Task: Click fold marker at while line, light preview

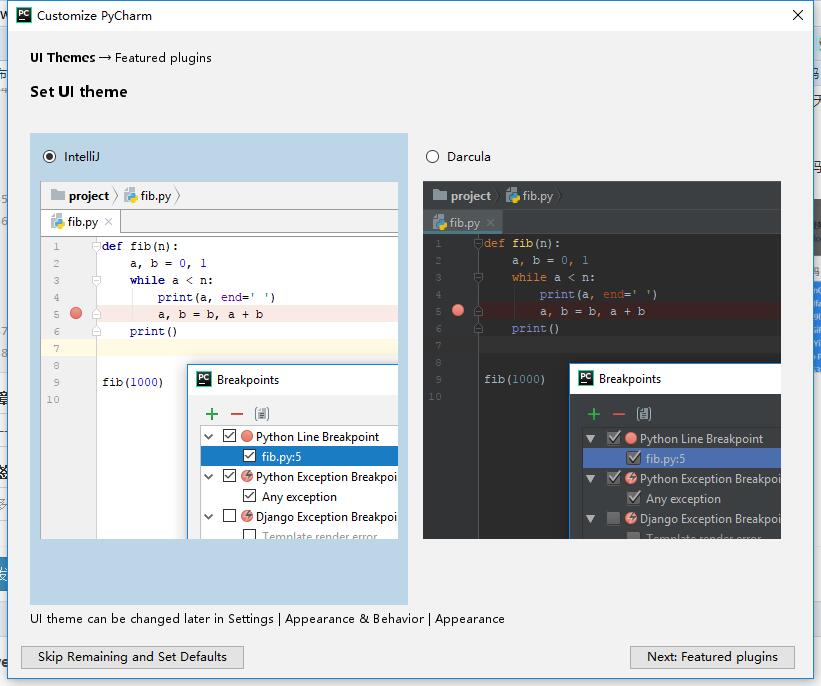Action: click(96, 280)
